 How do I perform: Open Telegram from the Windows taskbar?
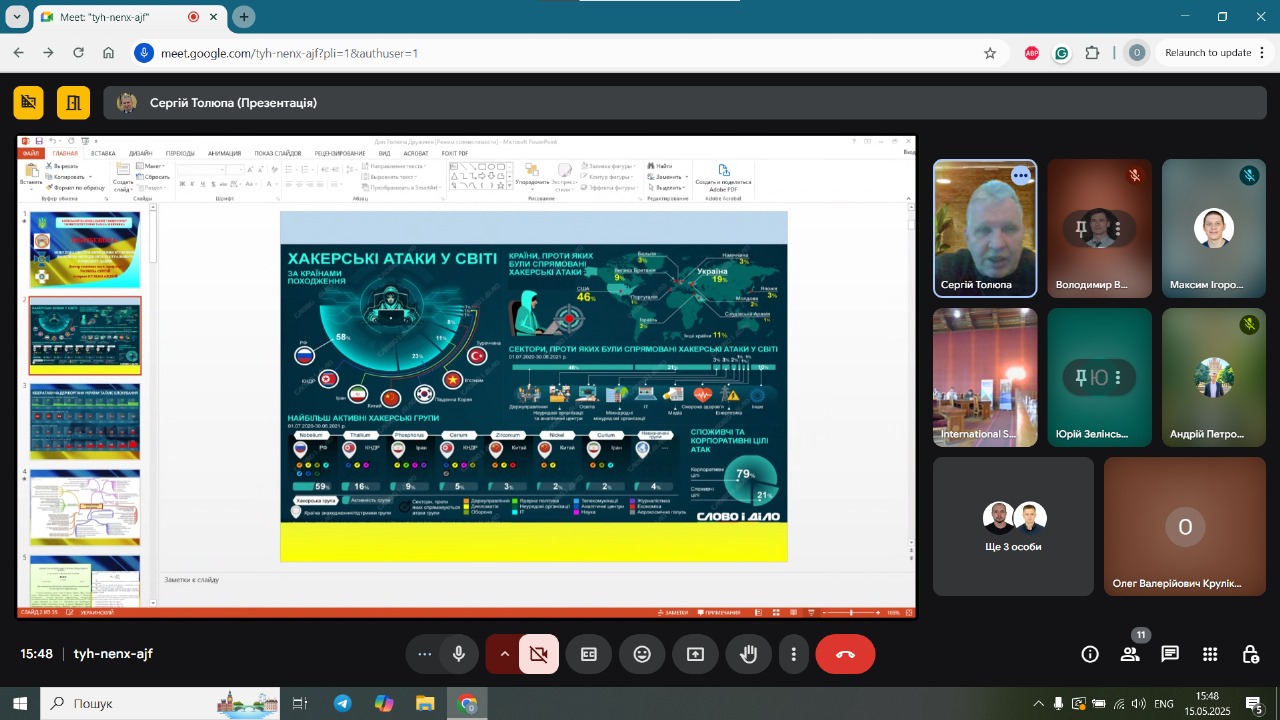tap(343, 703)
